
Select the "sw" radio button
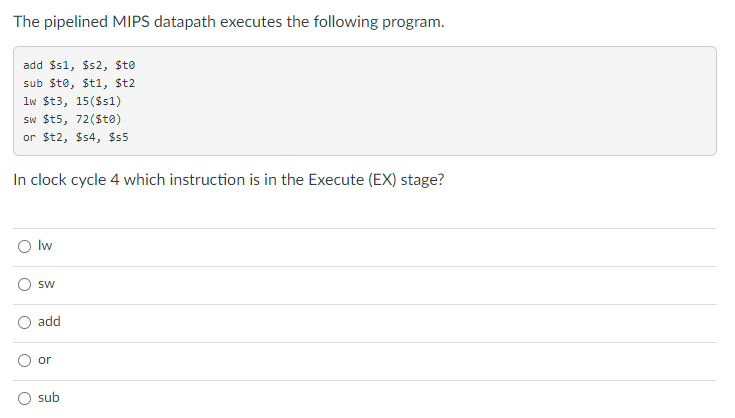click(x=22, y=283)
